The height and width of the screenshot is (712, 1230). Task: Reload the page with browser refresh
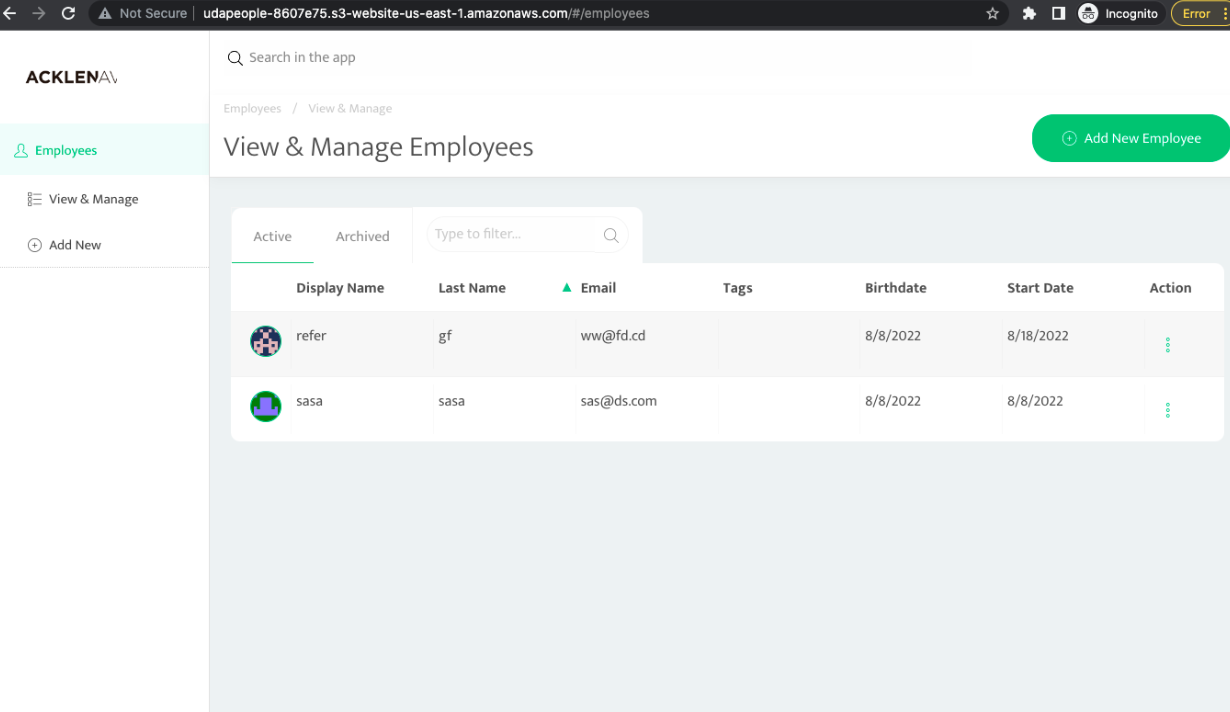(x=68, y=14)
